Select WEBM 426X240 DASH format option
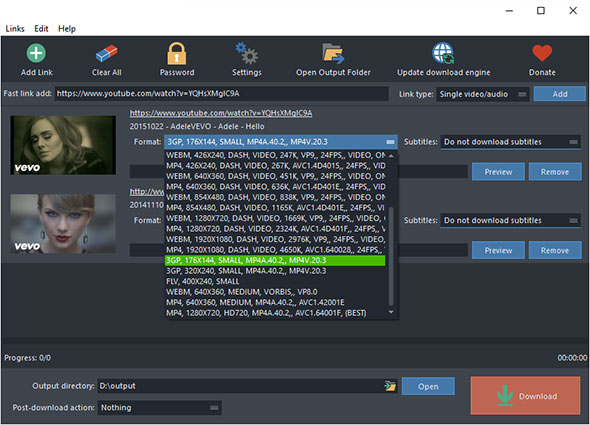This screenshot has height=425, width=590. click(x=275, y=155)
